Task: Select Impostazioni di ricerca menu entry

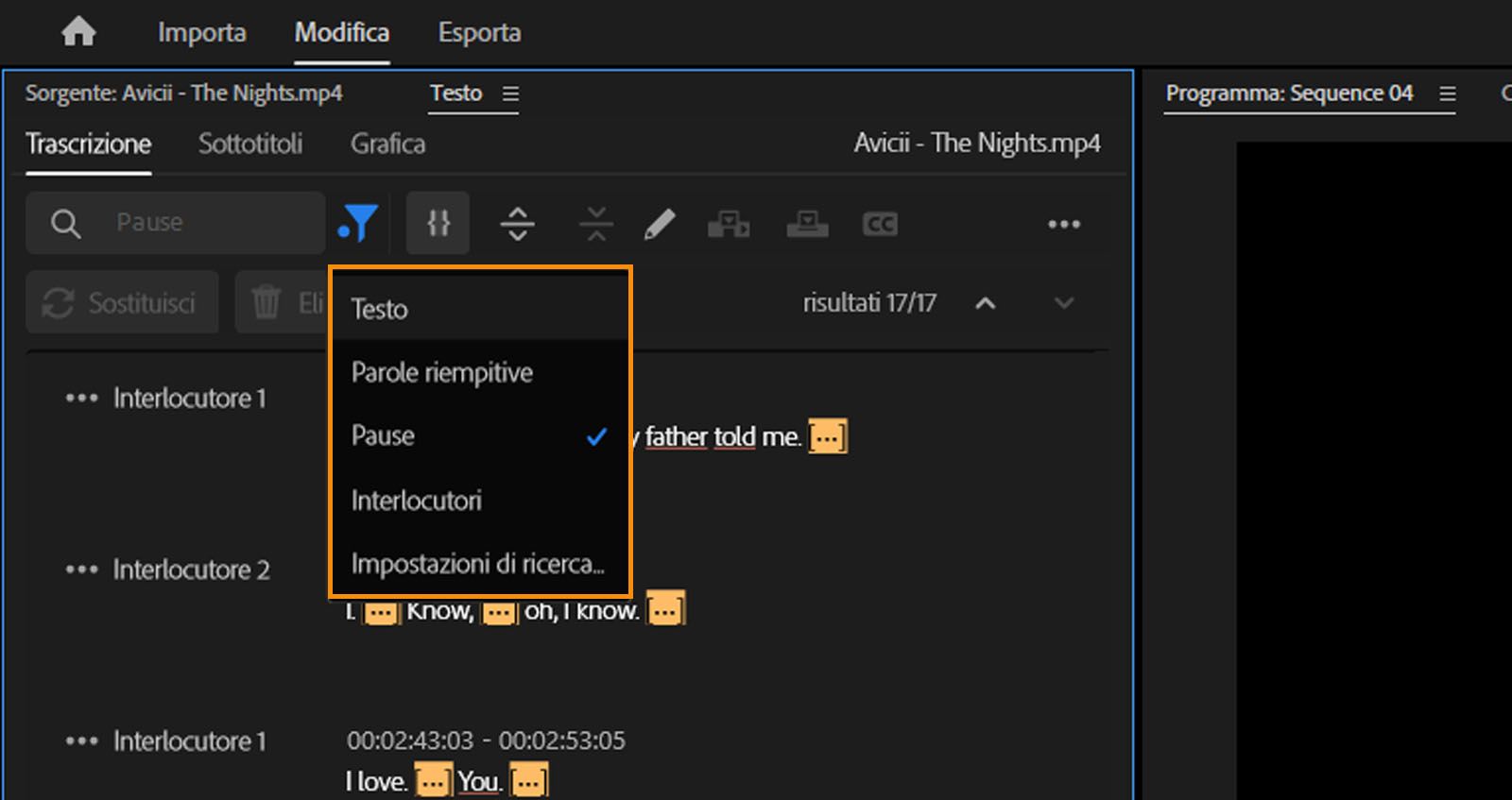Action: (x=477, y=564)
